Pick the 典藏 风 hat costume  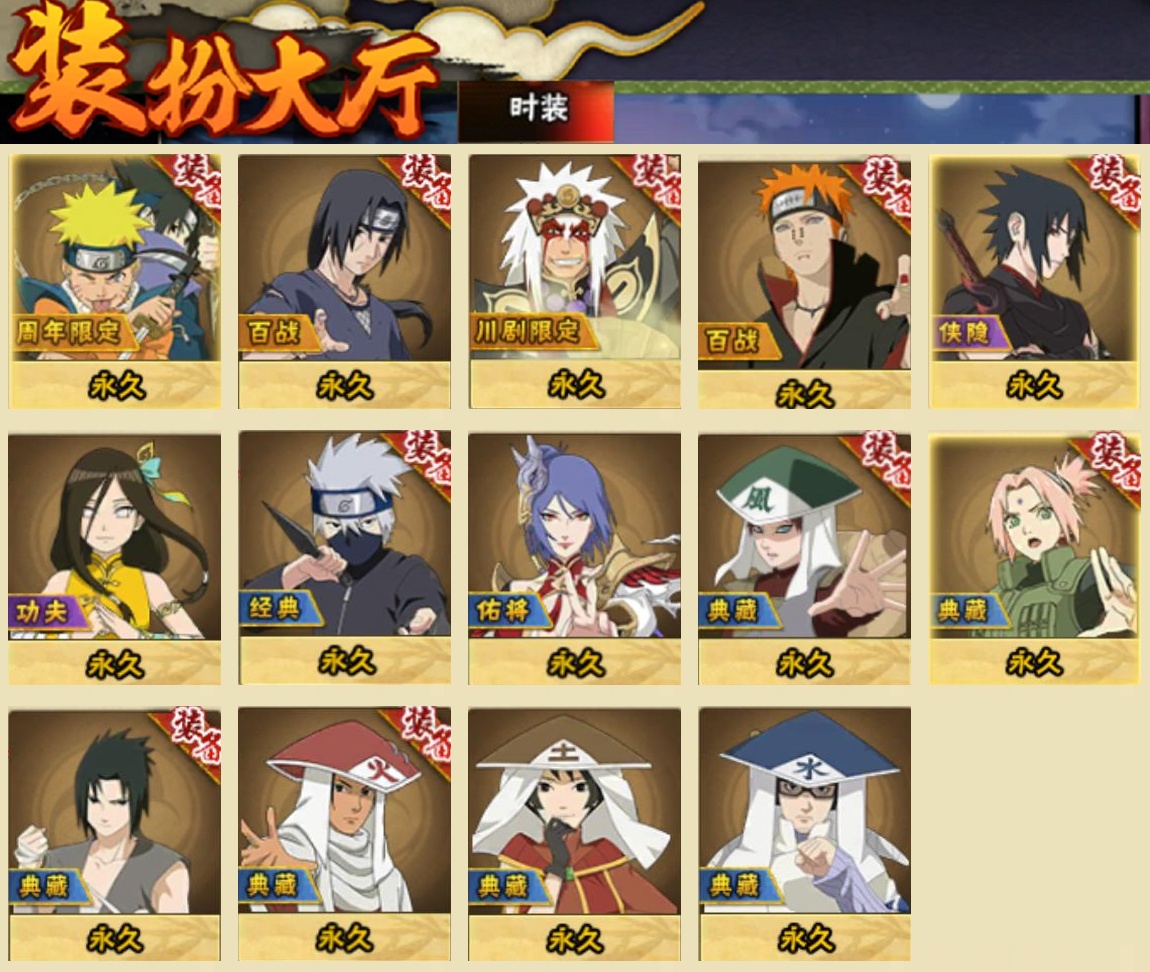(805, 559)
